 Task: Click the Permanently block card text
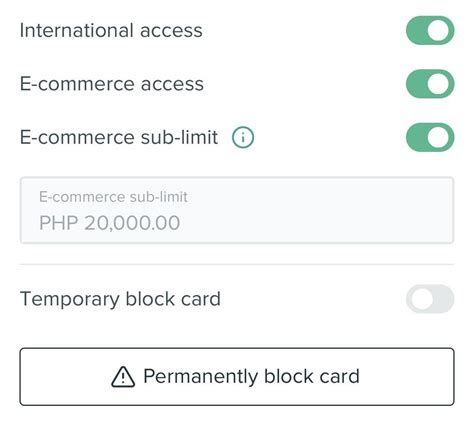pyautogui.click(x=251, y=377)
